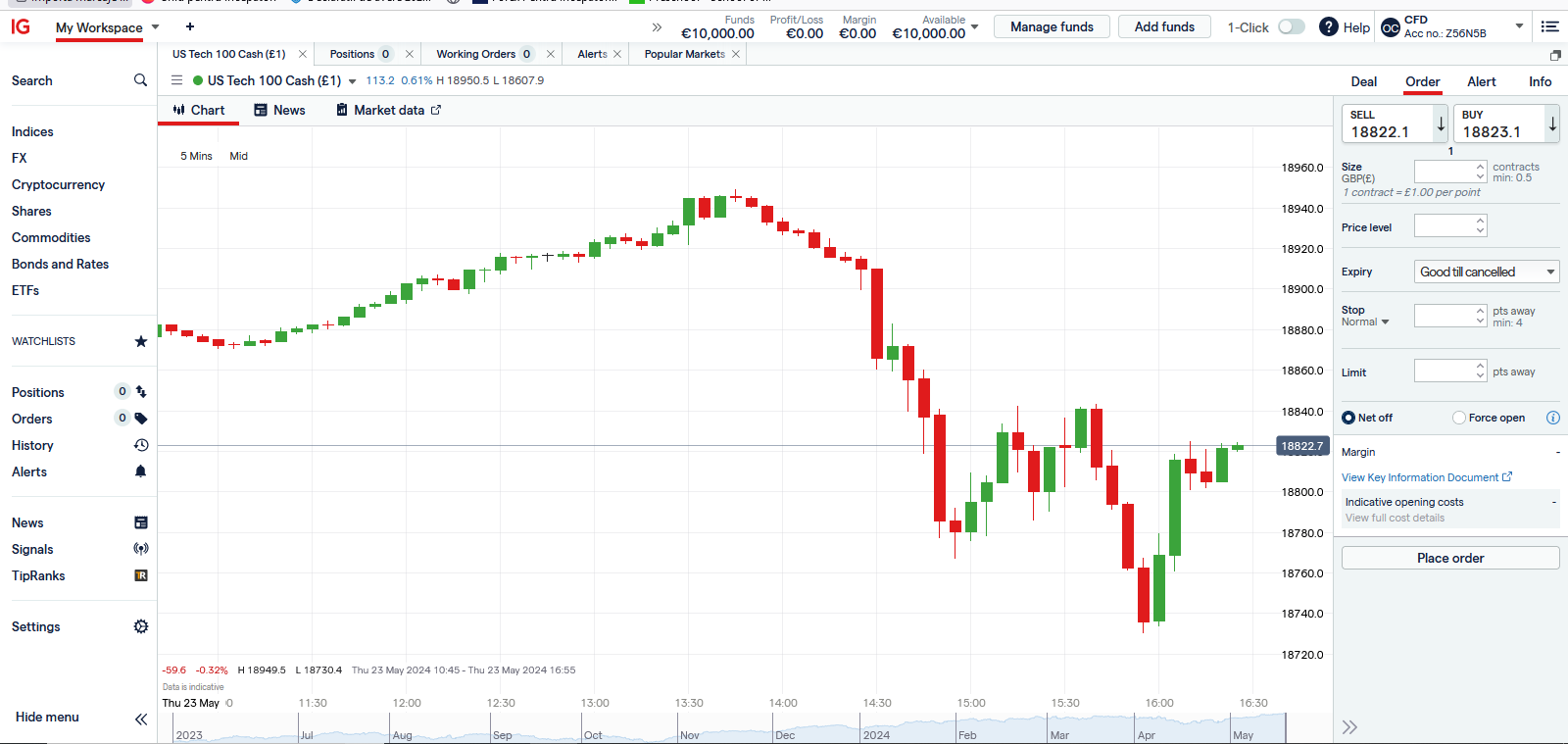Click the pop-out window icon above deal panel
Screen dimensions: 1568x744
[1555, 55]
